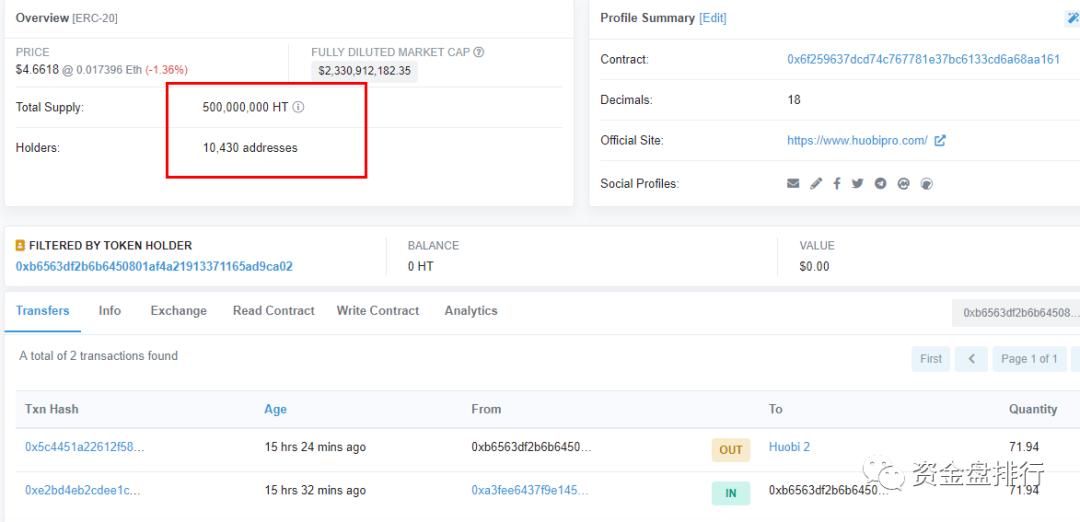Open the Twitter social profile icon

tap(857, 184)
